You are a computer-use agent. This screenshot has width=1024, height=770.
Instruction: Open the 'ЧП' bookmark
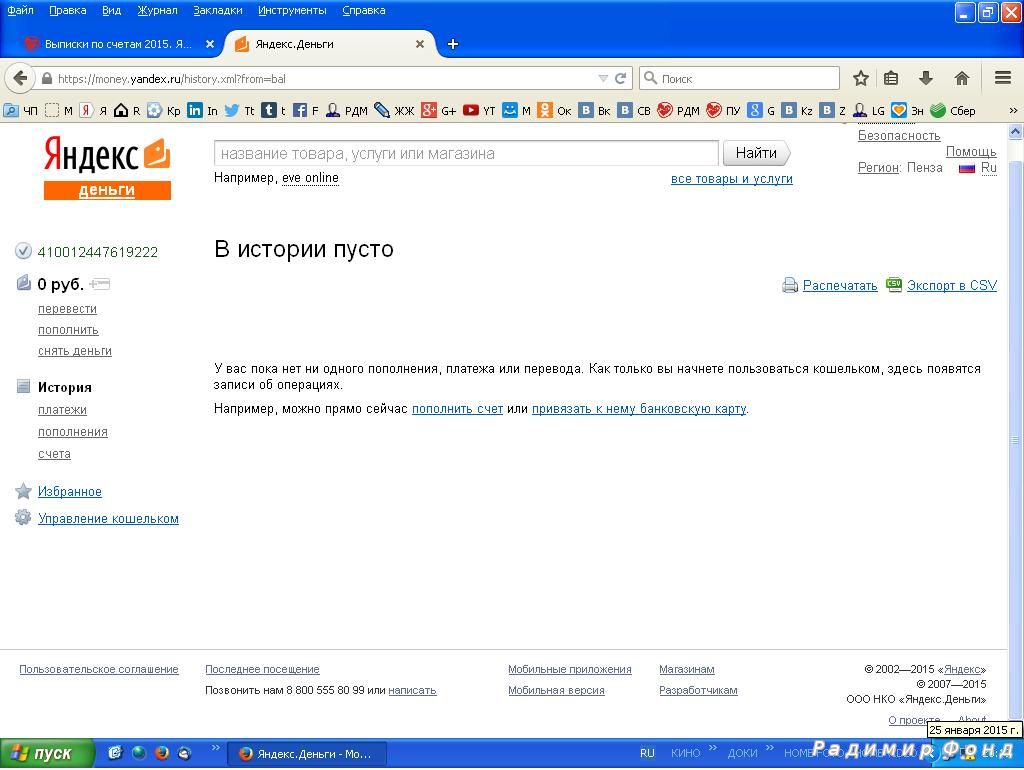(x=20, y=110)
